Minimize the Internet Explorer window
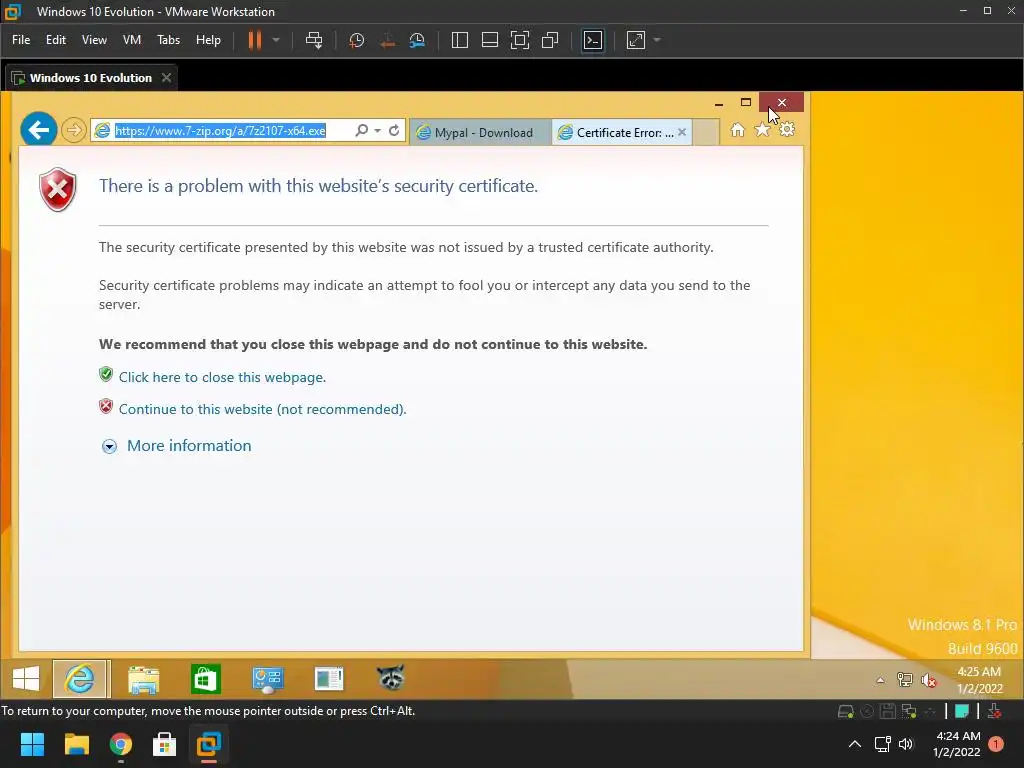Viewport: 1024px width, 768px height. (x=719, y=103)
